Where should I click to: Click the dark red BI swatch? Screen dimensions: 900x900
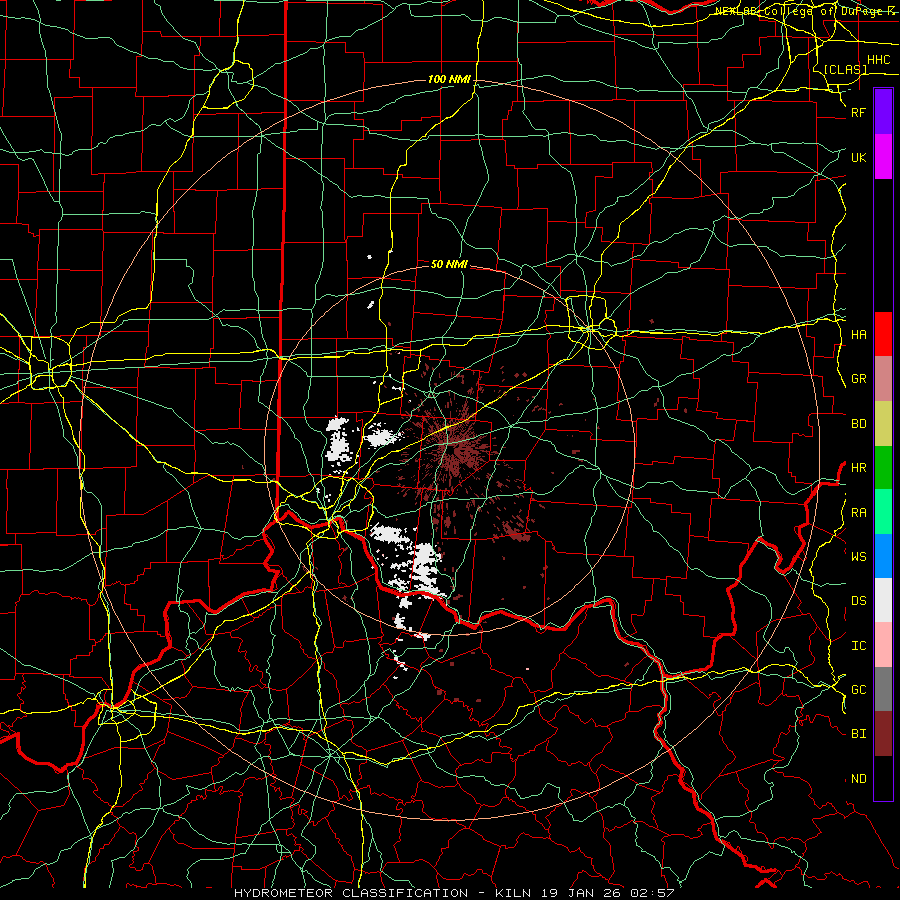pos(883,734)
